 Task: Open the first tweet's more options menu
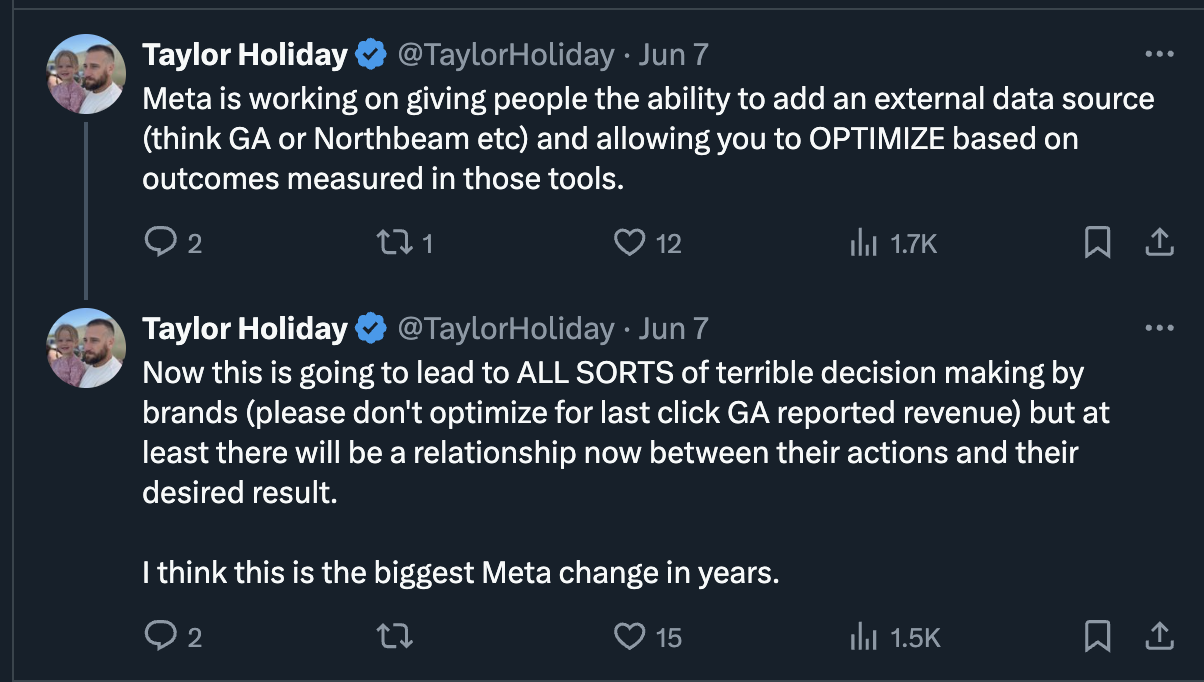point(1158,54)
